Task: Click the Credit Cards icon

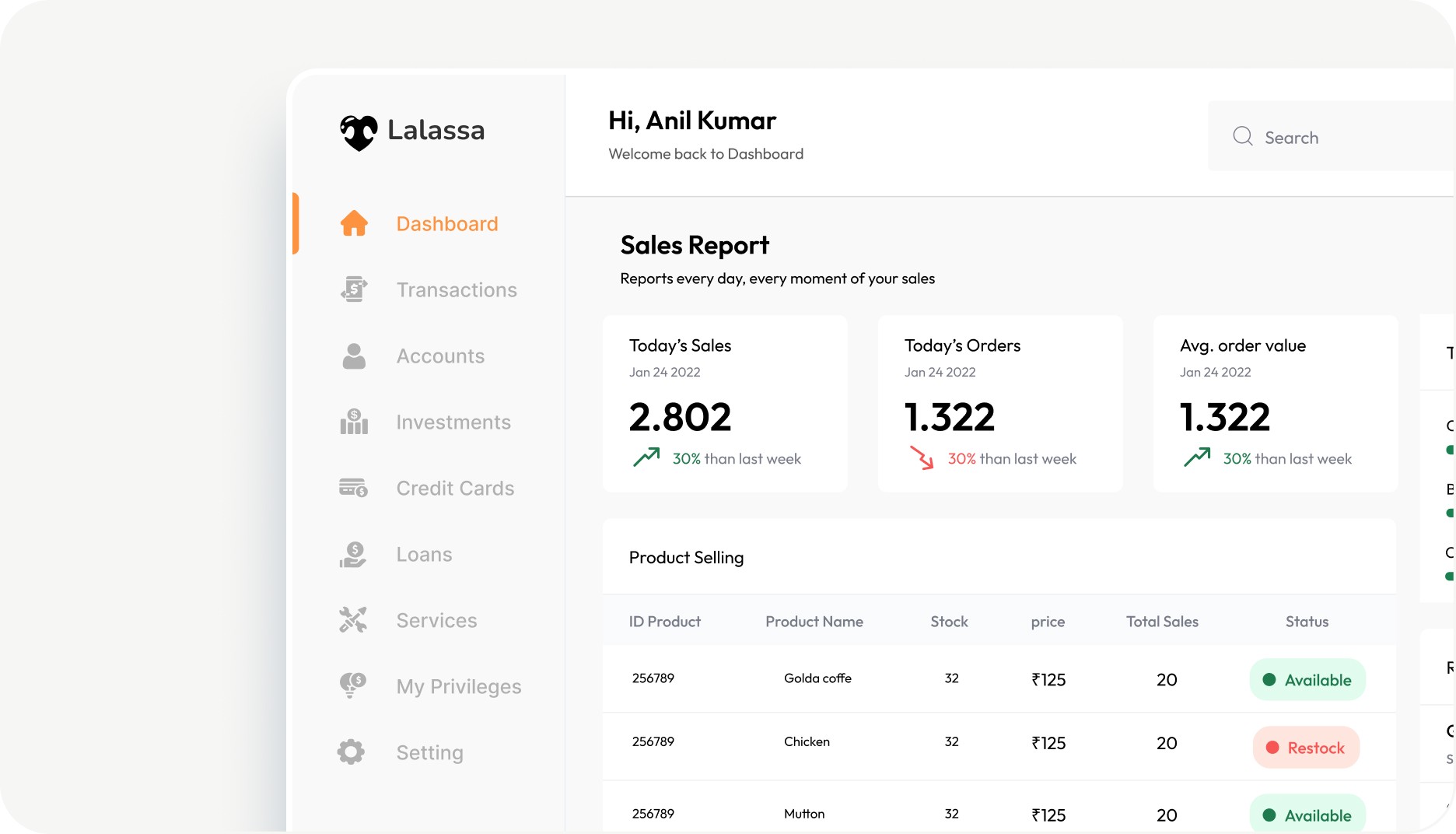Action: tap(354, 488)
